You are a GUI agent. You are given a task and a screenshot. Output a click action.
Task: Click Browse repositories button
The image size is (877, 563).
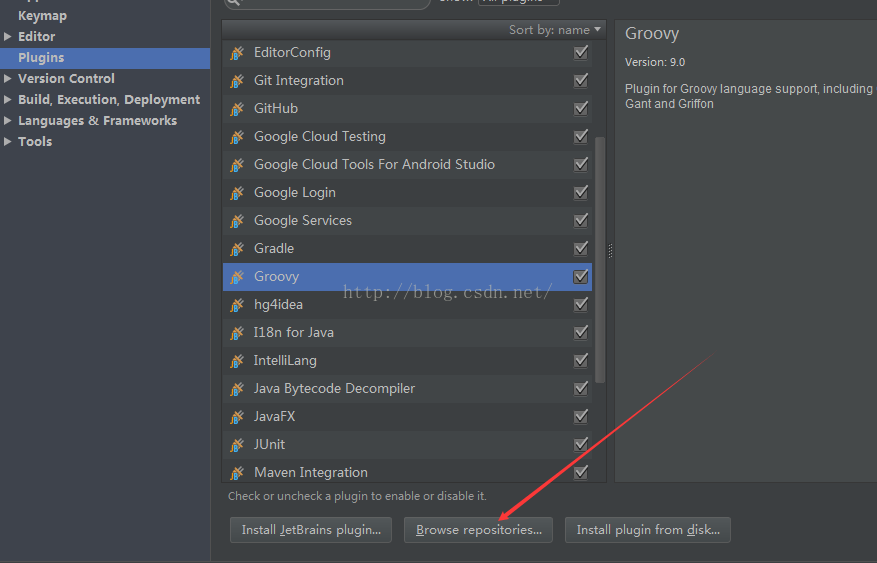[x=478, y=530]
